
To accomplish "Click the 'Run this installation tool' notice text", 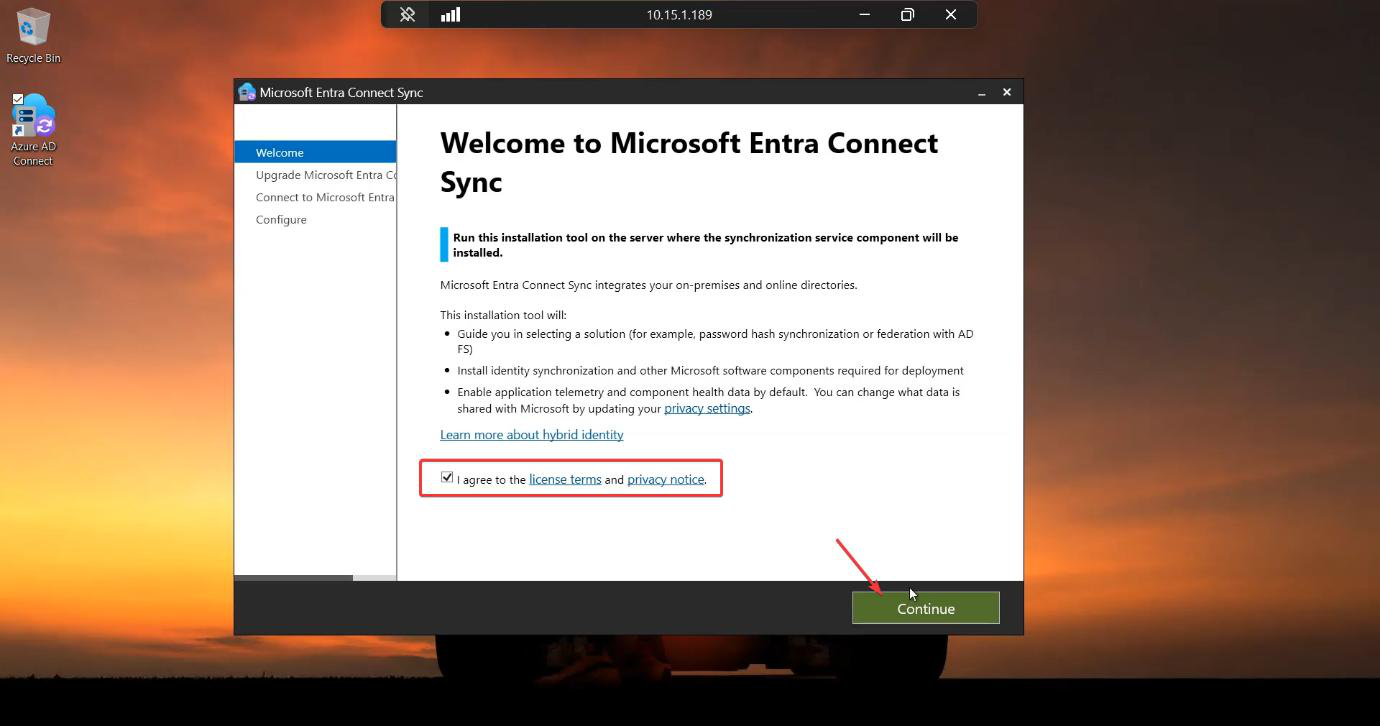I will coord(705,245).
